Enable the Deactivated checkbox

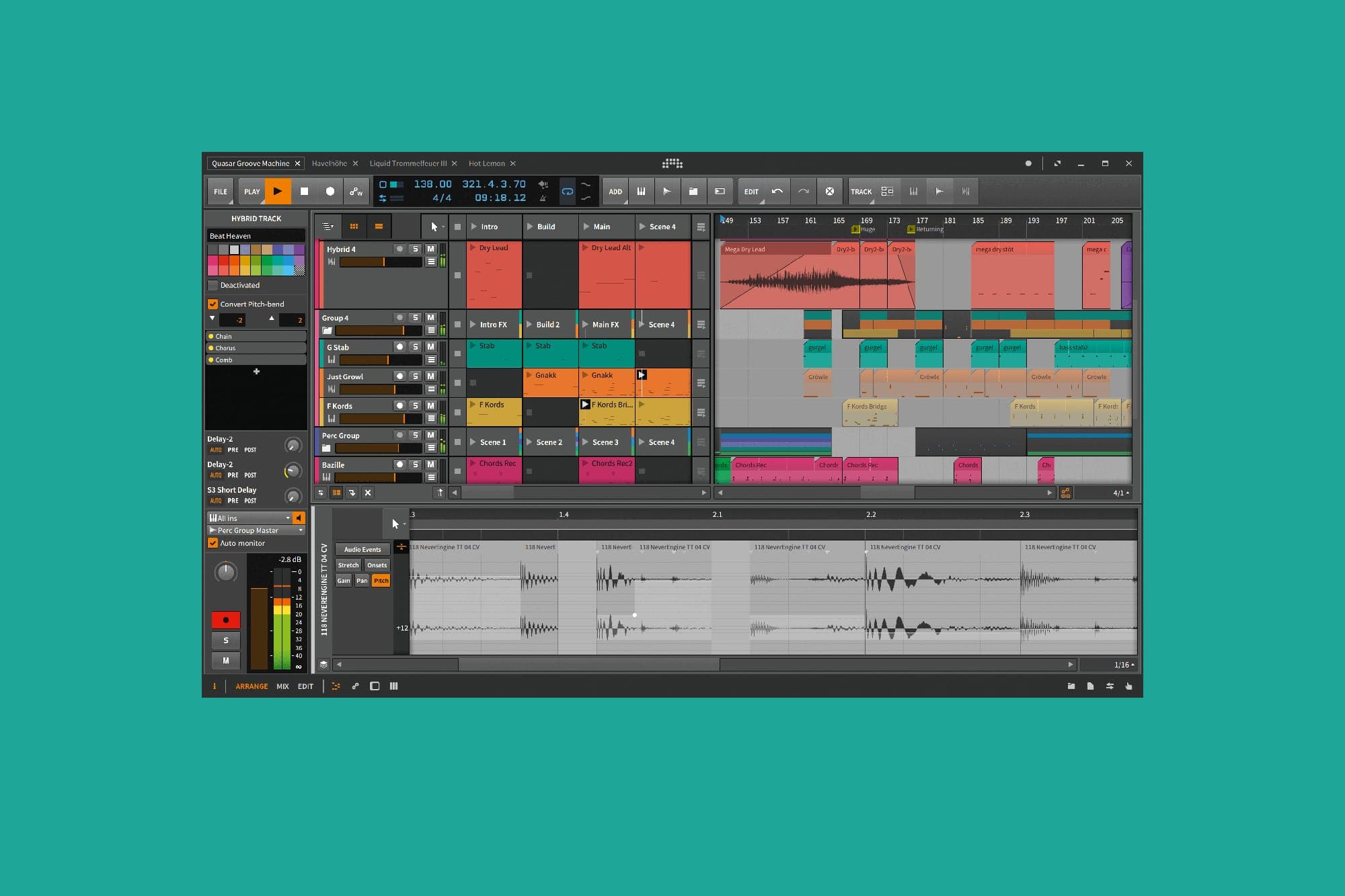point(213,285)
